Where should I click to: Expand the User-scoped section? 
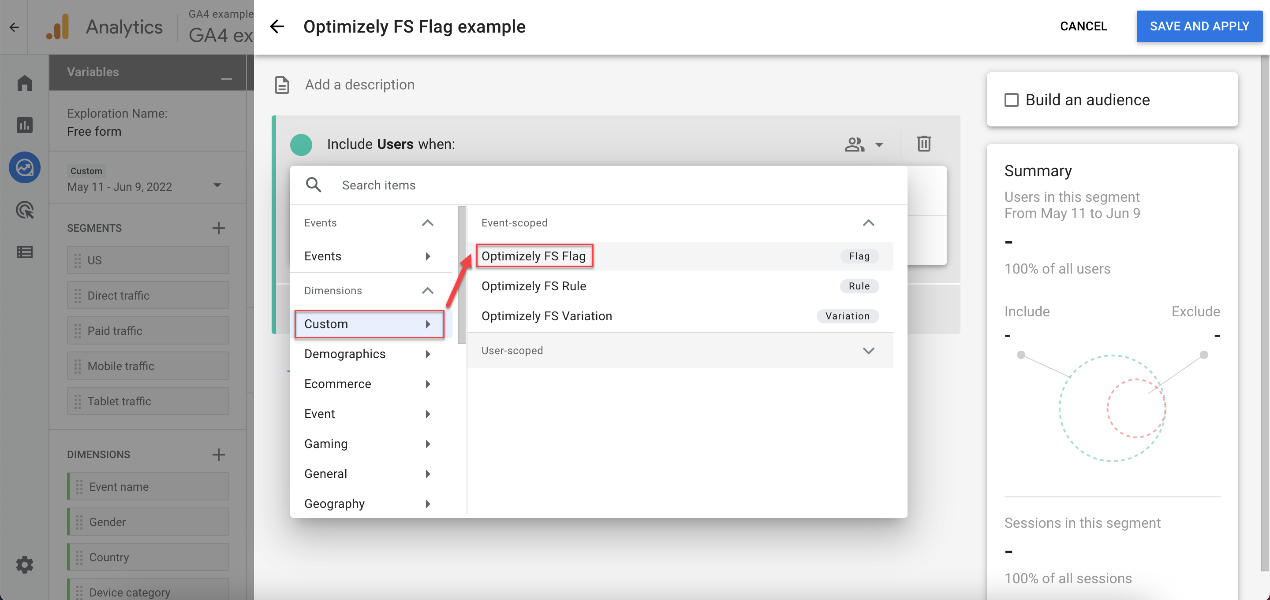pyautogui.click(x=868, y=351)
